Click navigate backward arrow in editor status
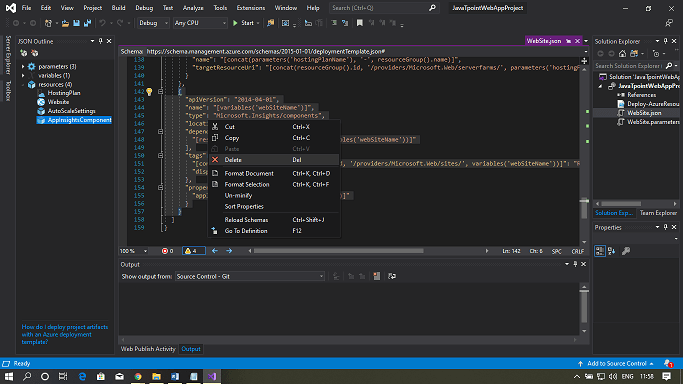683x384 pixels. pyautogui.click(x=215, y=251)
